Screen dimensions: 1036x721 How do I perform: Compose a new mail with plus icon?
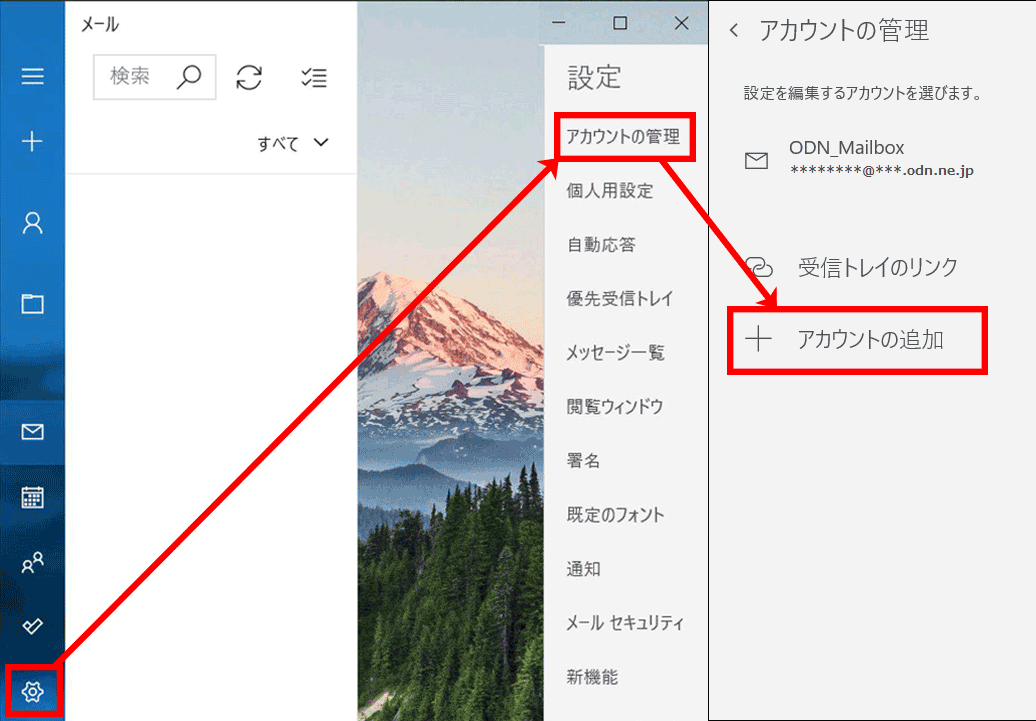pyautogui.click(x=32, y=141)
